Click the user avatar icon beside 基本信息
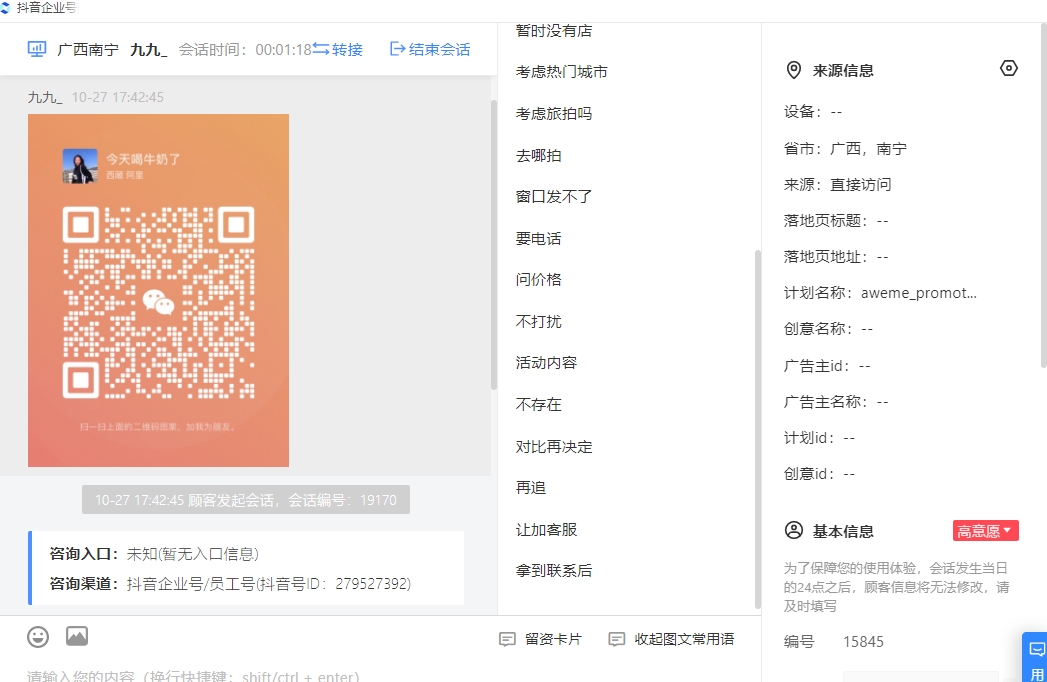This screenshot has width=1047, height=682. 794,530
